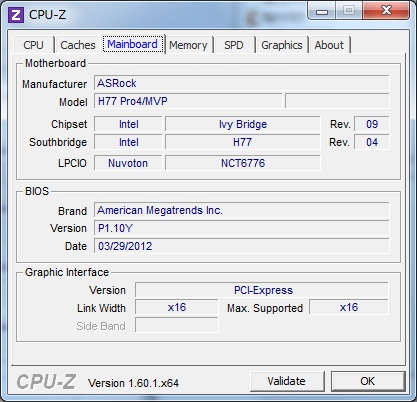Click the BIOS date 03/29/2012 field

(242, 246)
